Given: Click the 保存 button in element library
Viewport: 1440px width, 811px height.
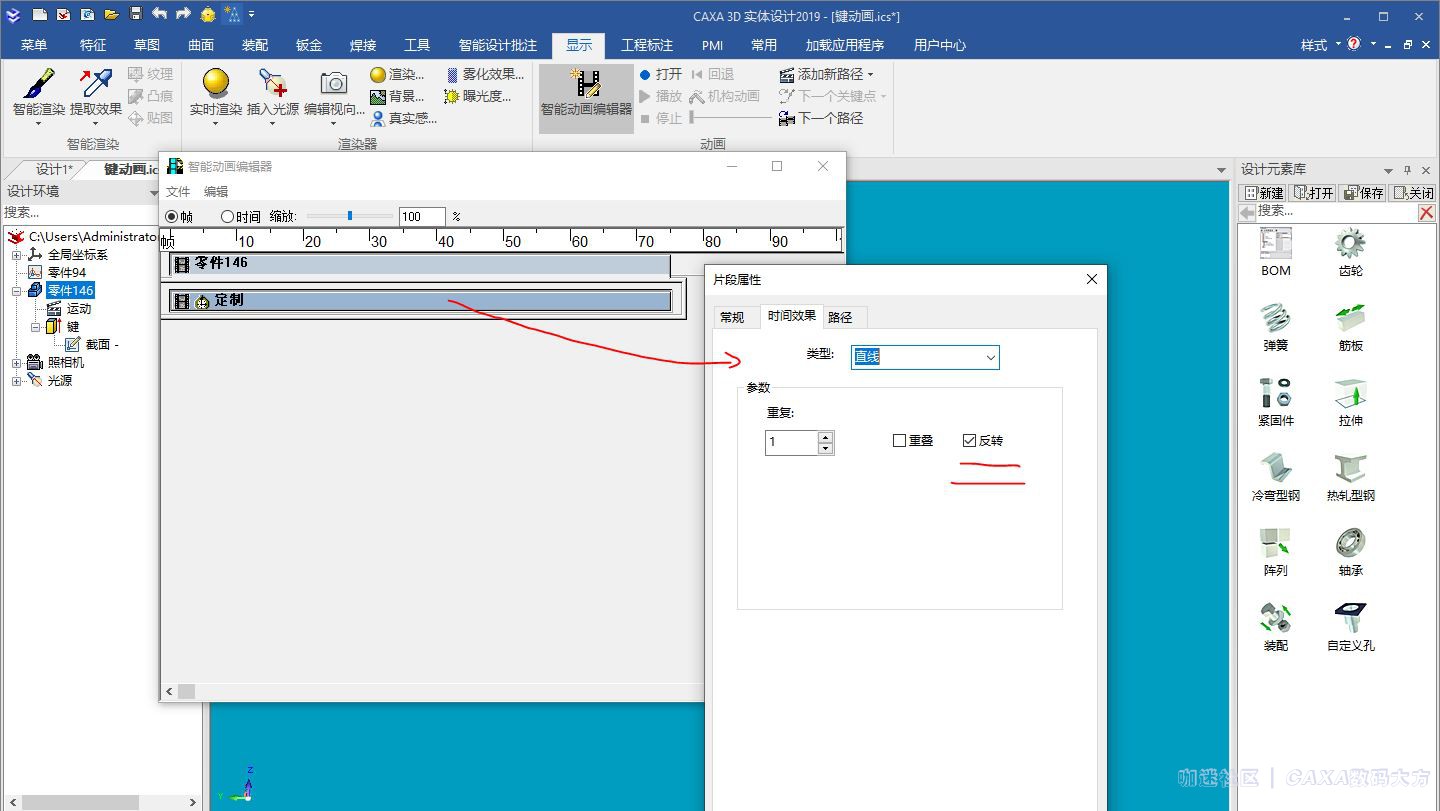Looking at the screenshot, I should click(x=1363, y=192).
